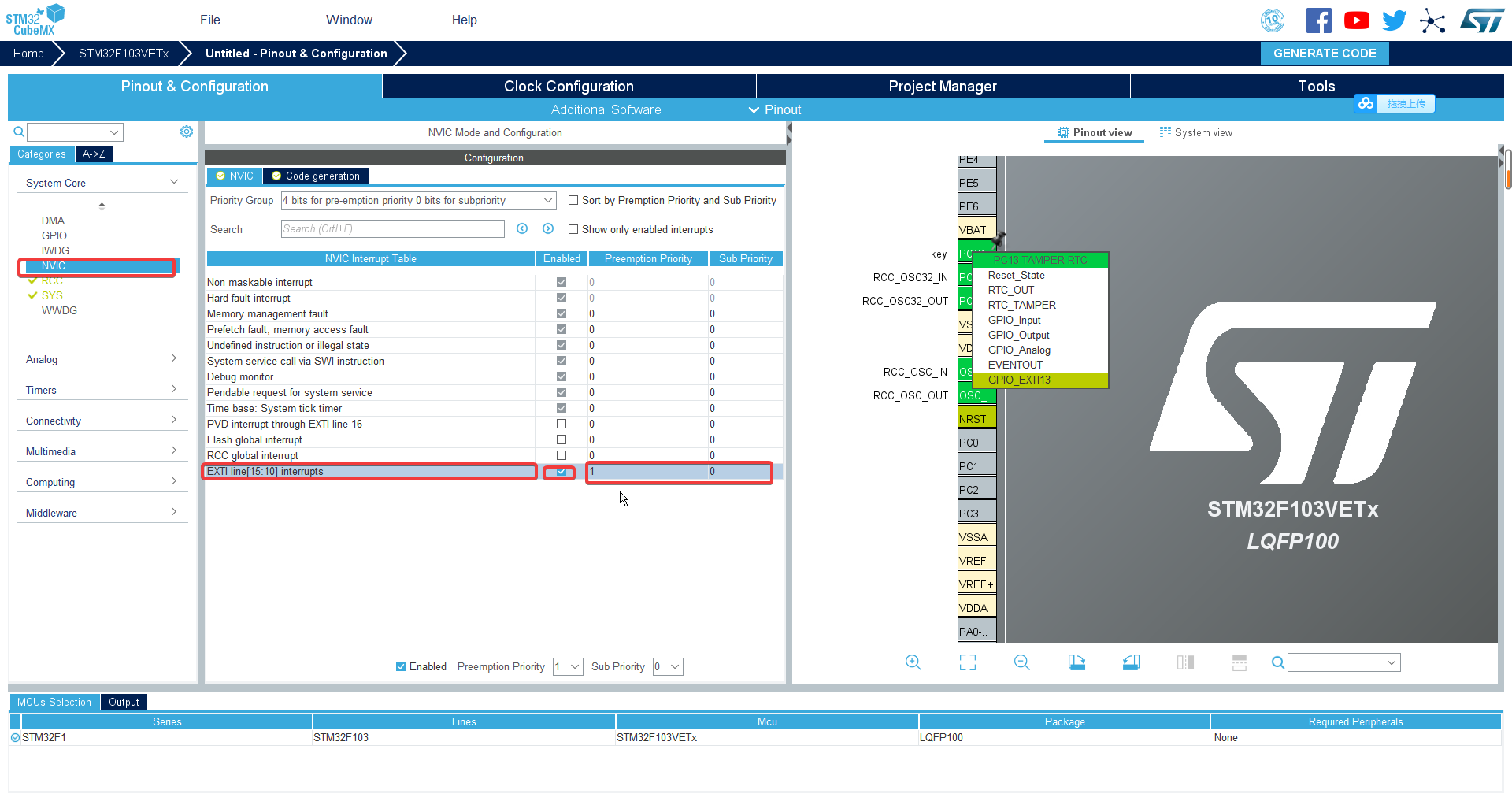Click the 10-year anniversary badge icon
The height and width of the screenshot is (801, 1512).
(1273, 20)
